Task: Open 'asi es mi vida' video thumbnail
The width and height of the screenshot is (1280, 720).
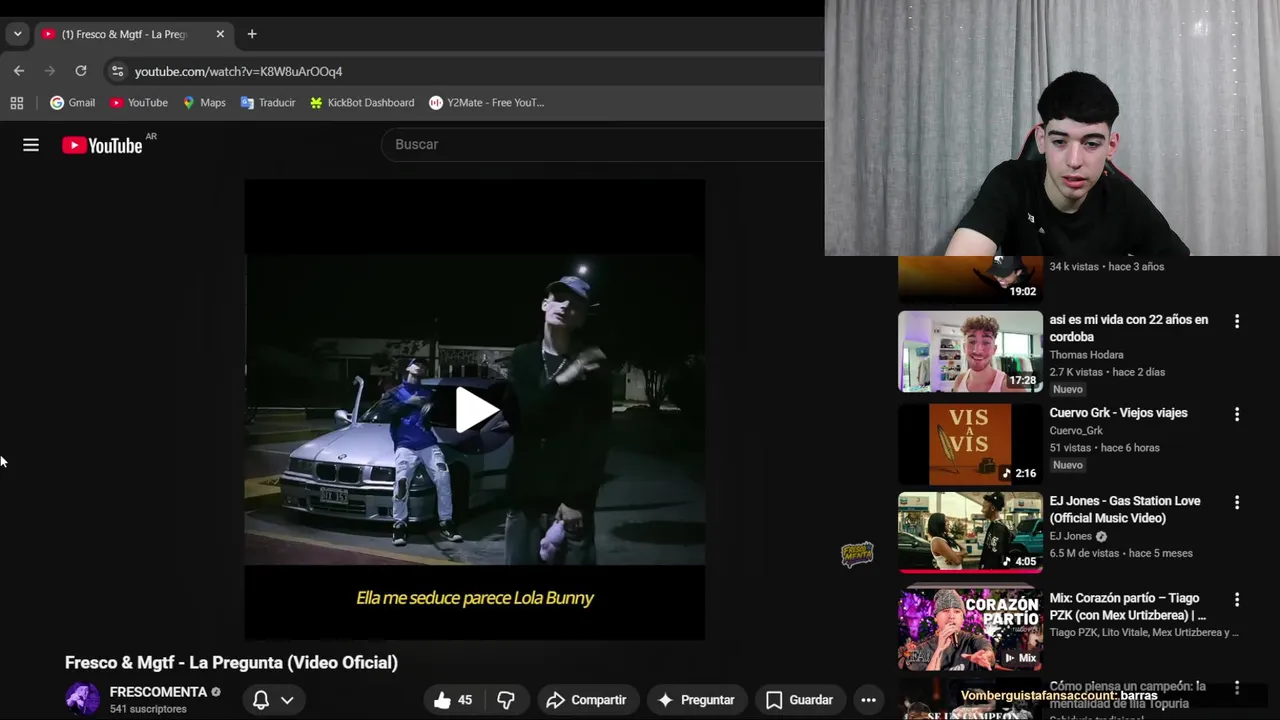Action: click(x=970, y=351)
